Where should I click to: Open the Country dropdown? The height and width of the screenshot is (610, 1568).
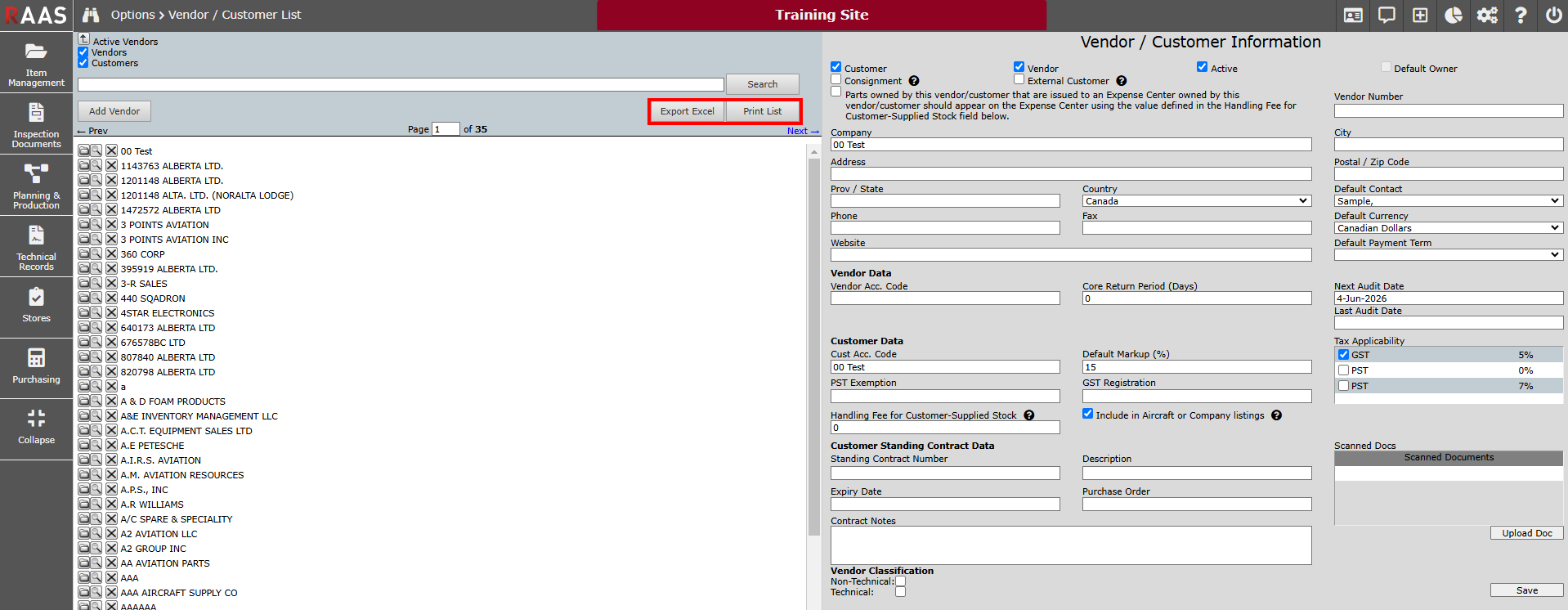coord(1196,201)
